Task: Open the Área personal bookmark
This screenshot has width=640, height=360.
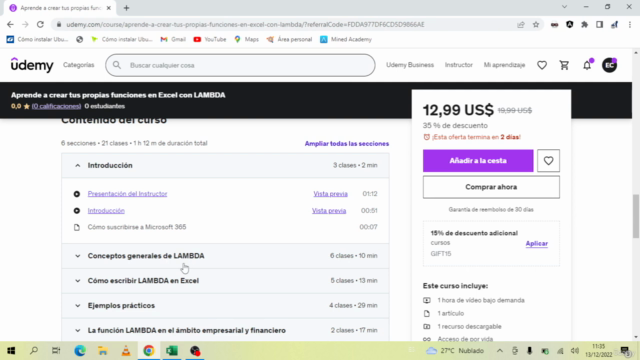Action: click(289, 39)
